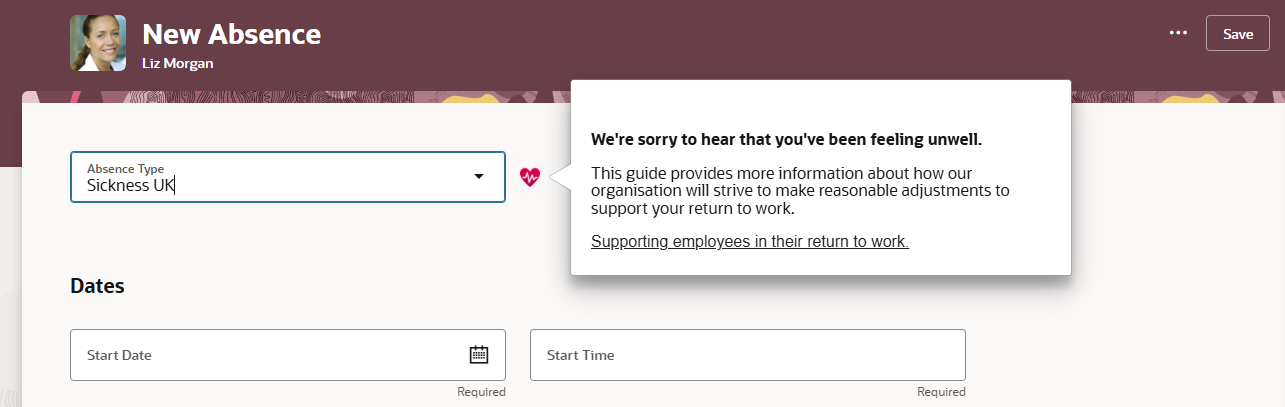The width and height of the screenshot is (1285, 407).
Task: Click Required hint under Start Date
Action: click(481, 392)
